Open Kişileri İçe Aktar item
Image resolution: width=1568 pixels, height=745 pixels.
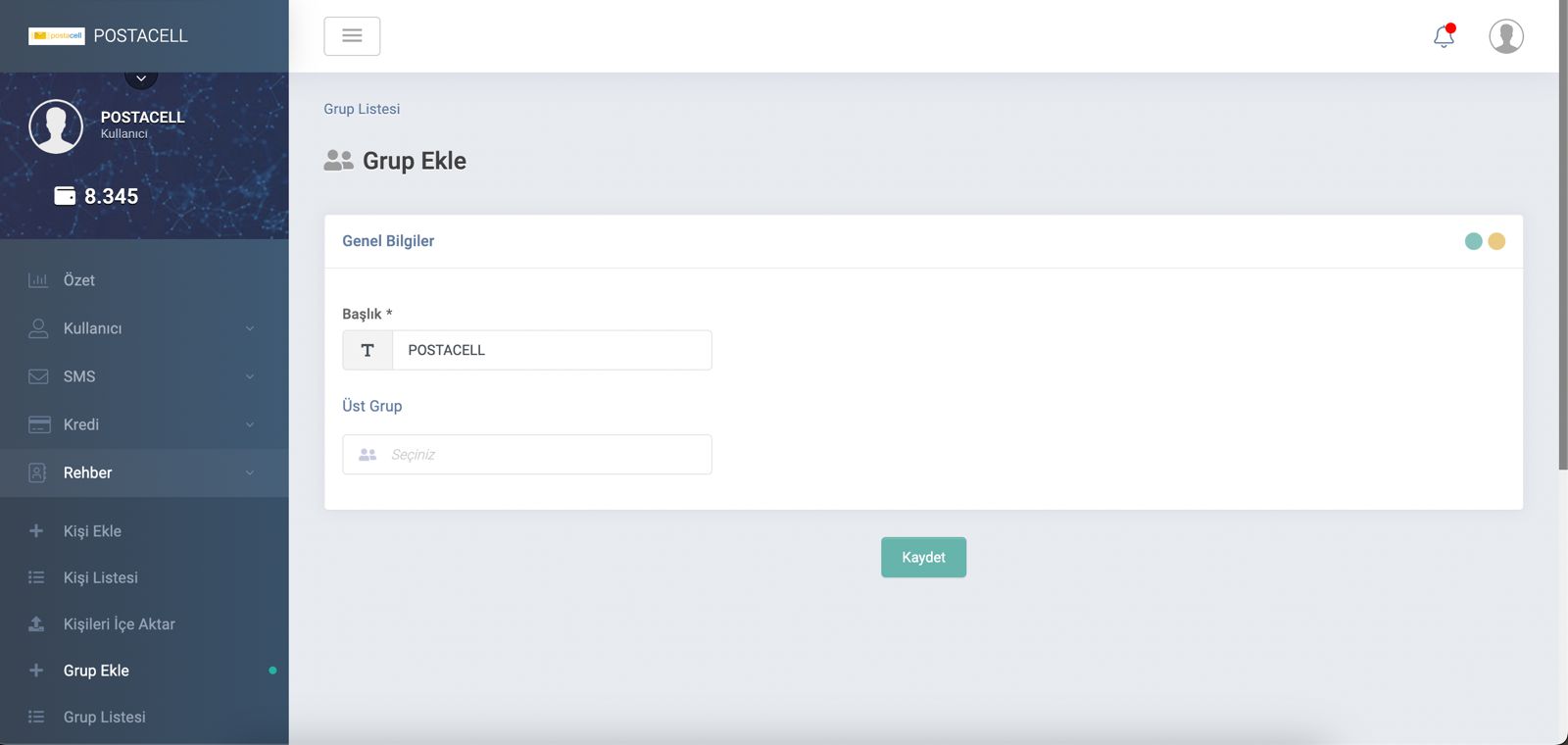[144, 624]
